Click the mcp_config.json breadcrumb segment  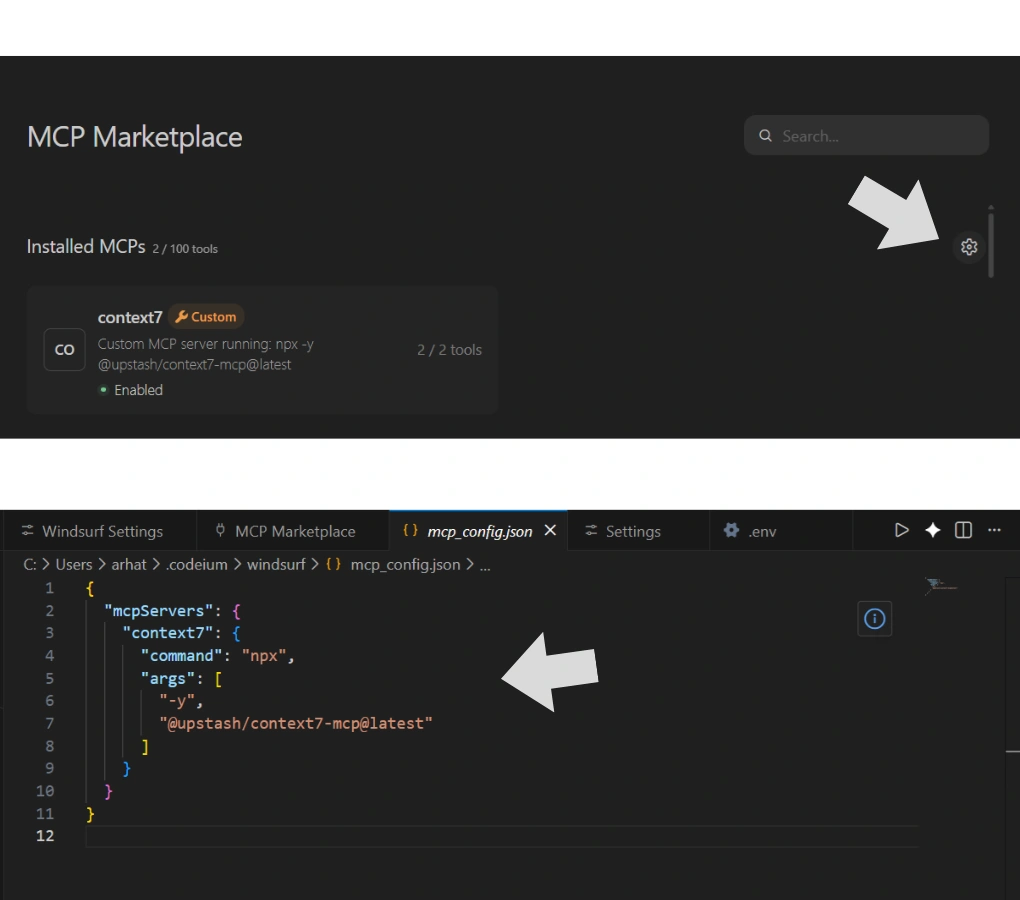click(405, 564)
